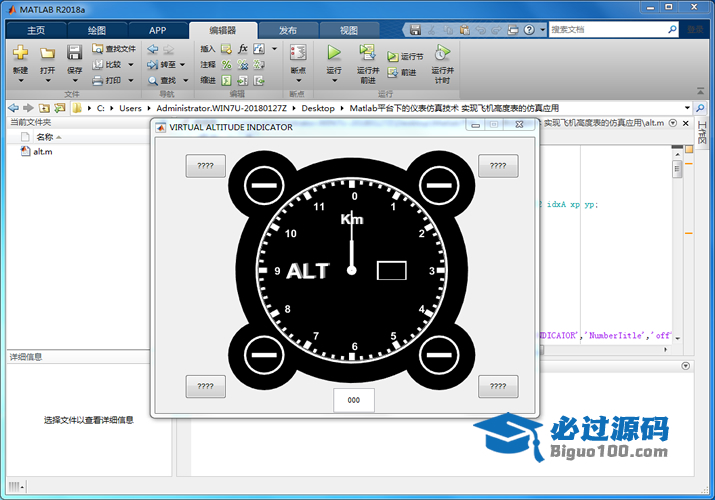This screenshot has height=500, width=715.
Task: Open Go To (转至) dropdown arrow
Action: 182,65
